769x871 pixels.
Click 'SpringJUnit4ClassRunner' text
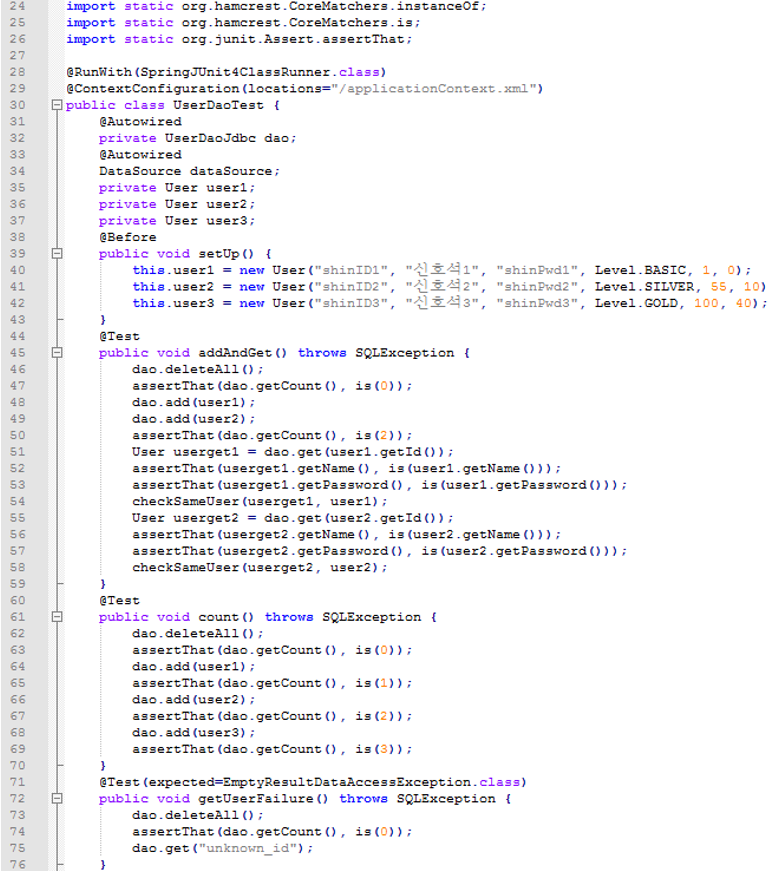pos(236,72)
